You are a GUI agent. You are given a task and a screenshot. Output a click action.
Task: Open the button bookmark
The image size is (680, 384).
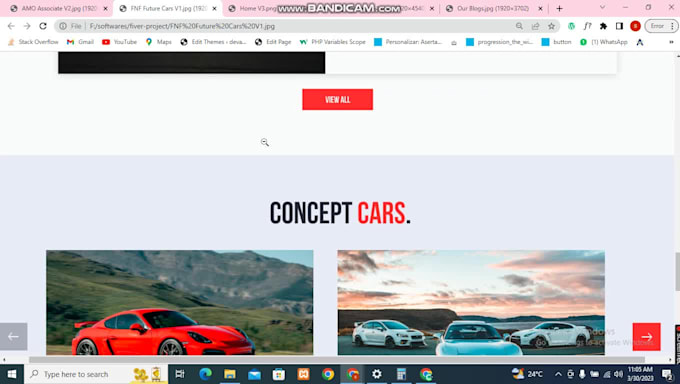(556, 42)
